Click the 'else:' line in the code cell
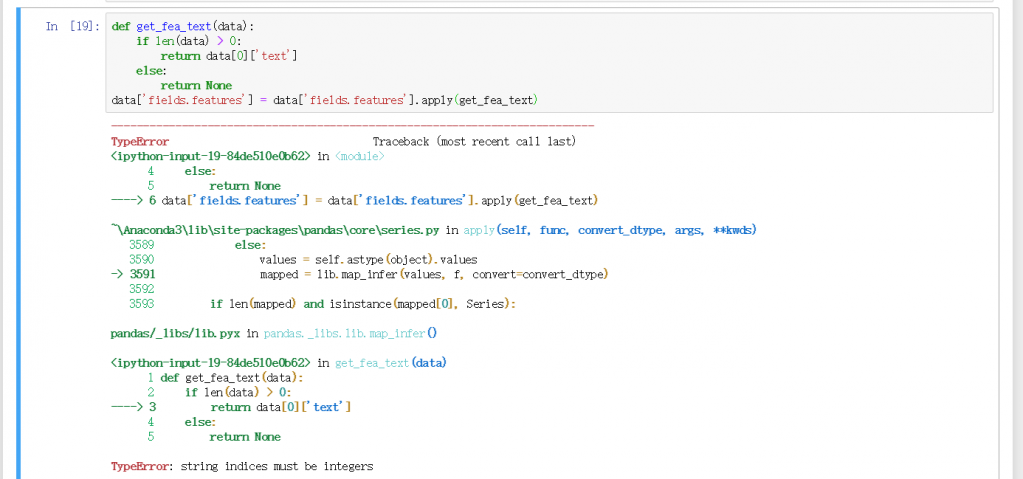This screenshot has height=479, width=1023. pos(152,71)
